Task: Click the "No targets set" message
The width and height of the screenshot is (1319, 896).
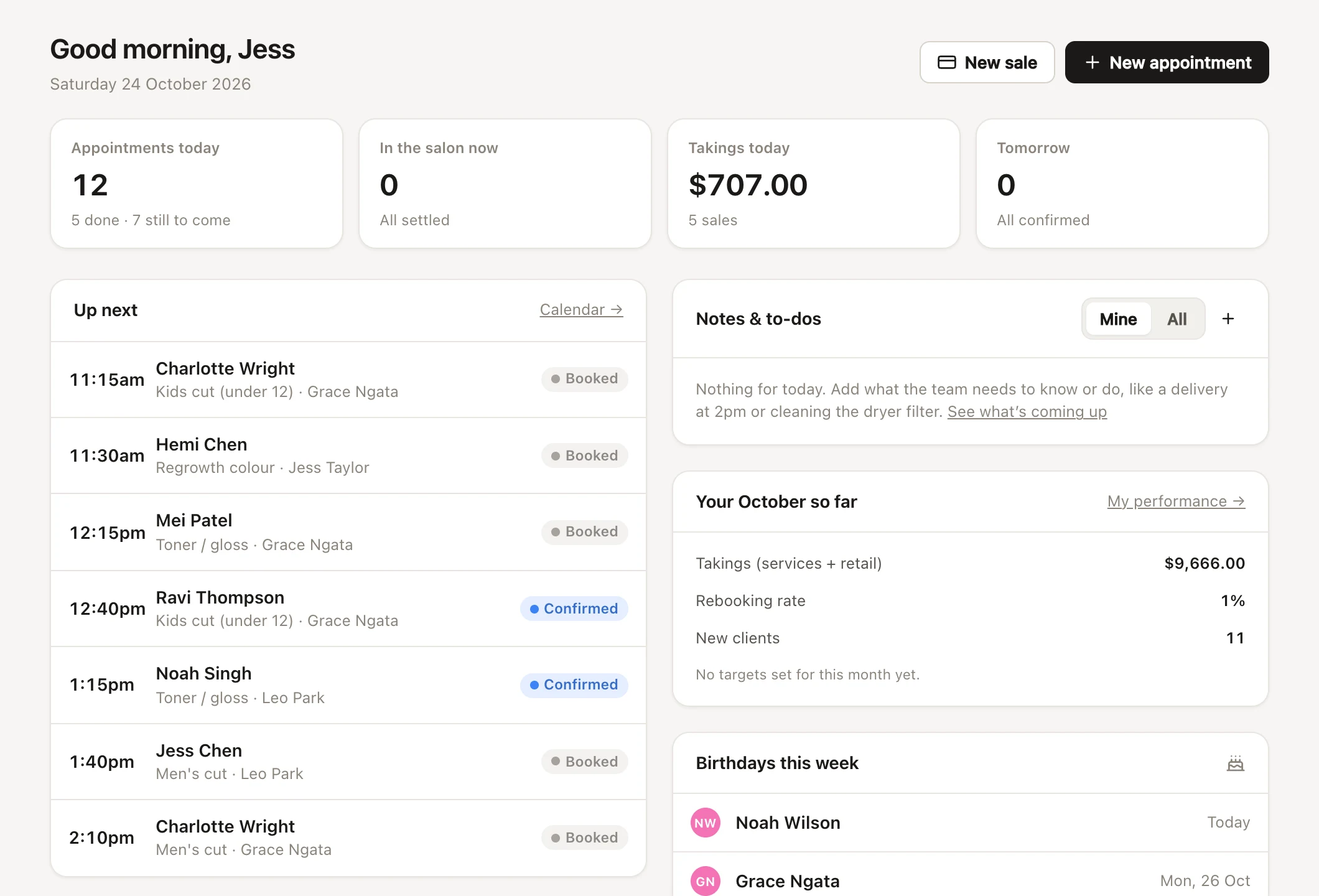Action: 808,674
